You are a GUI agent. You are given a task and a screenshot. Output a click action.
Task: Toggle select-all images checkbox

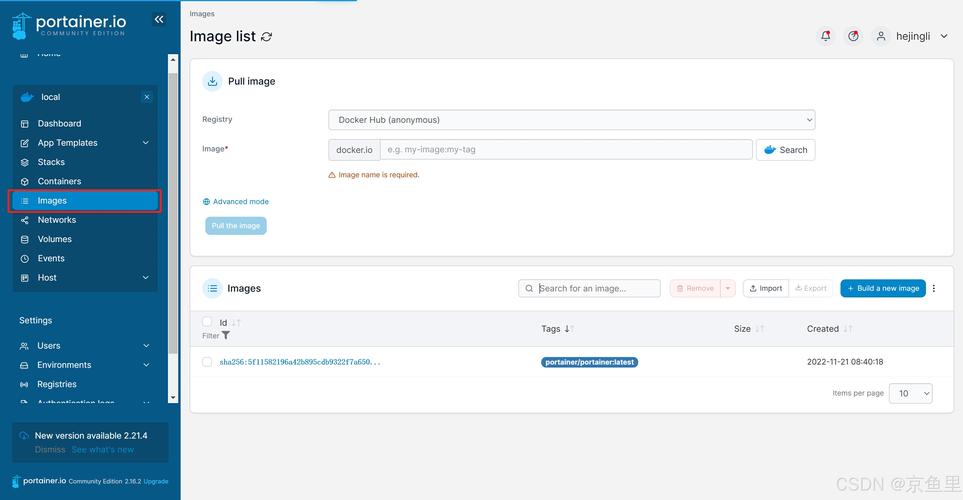(207, 322)
